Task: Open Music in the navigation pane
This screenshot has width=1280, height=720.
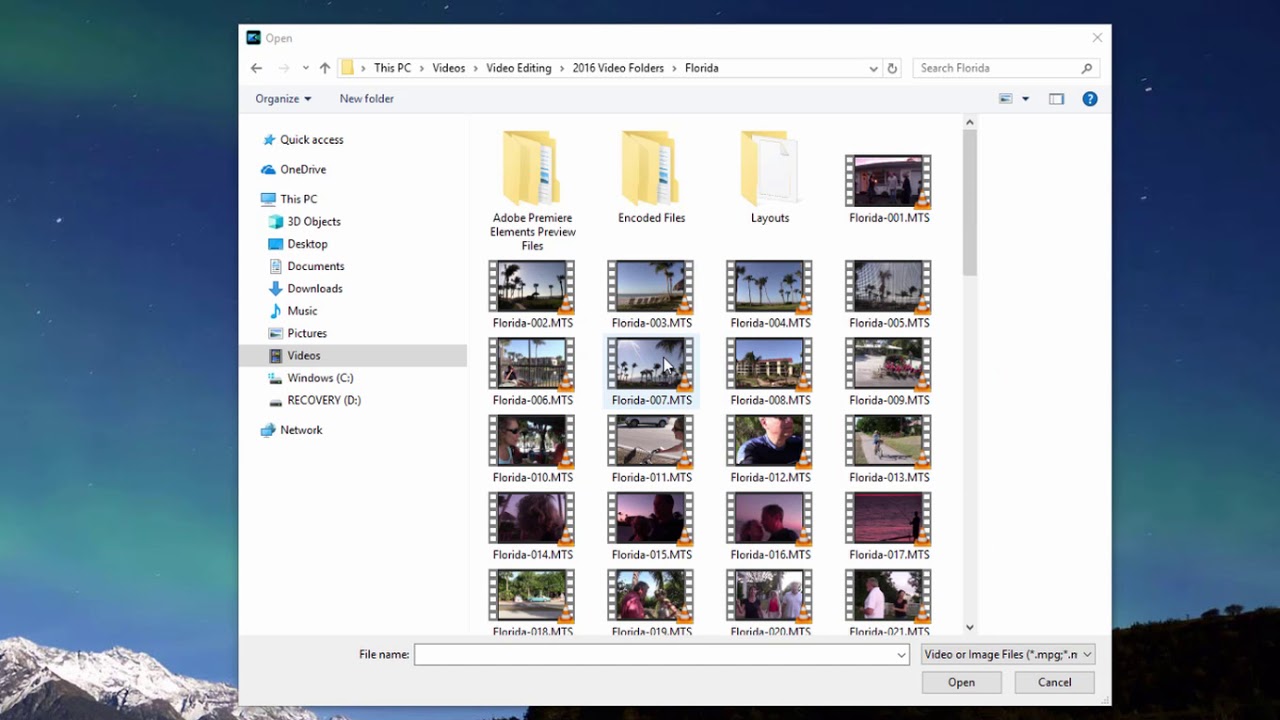Action: coord(293,311)
